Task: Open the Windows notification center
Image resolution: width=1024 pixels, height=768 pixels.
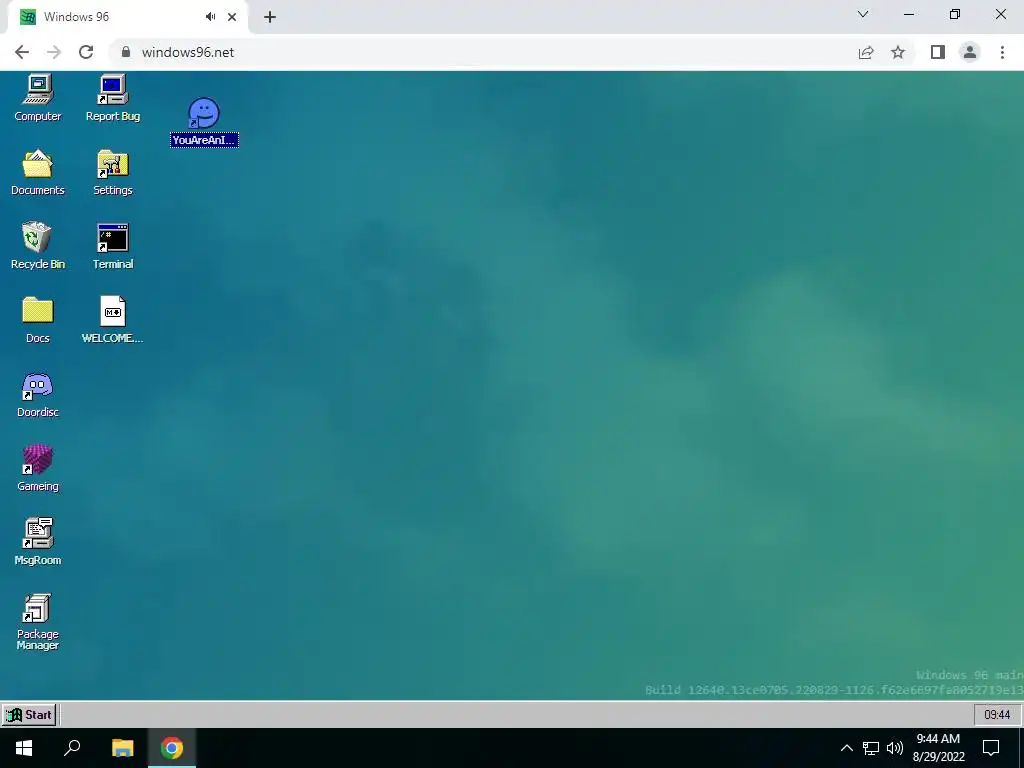Action: (991, 748)
